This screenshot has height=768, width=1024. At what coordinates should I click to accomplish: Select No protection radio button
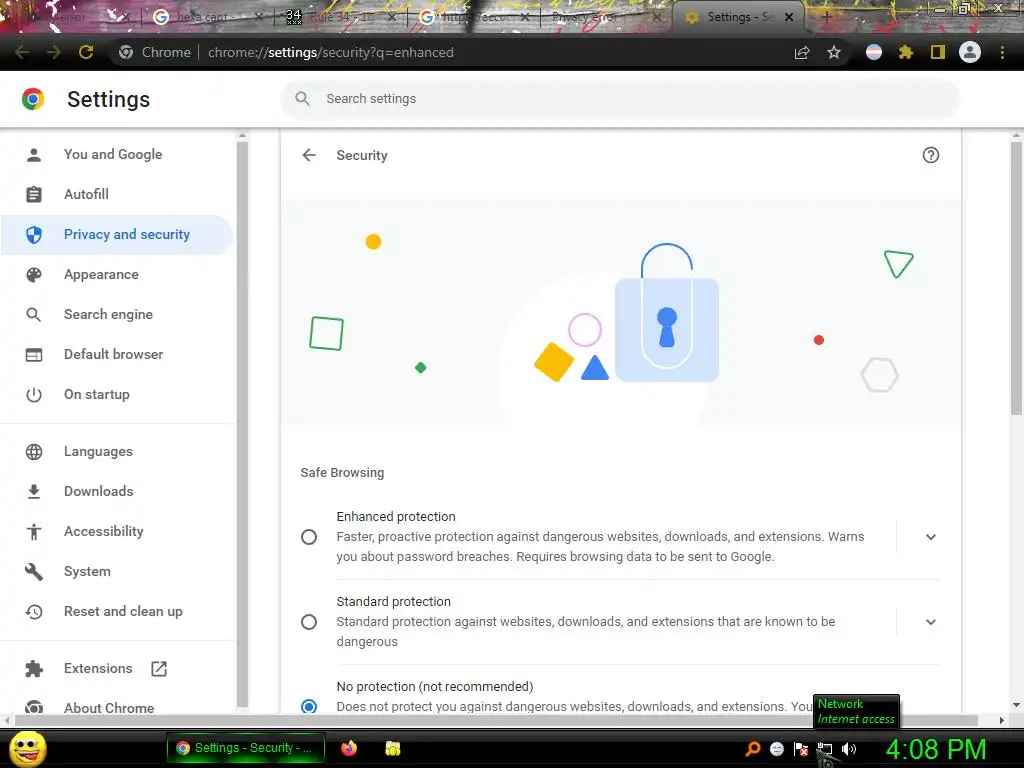[309, 706]
